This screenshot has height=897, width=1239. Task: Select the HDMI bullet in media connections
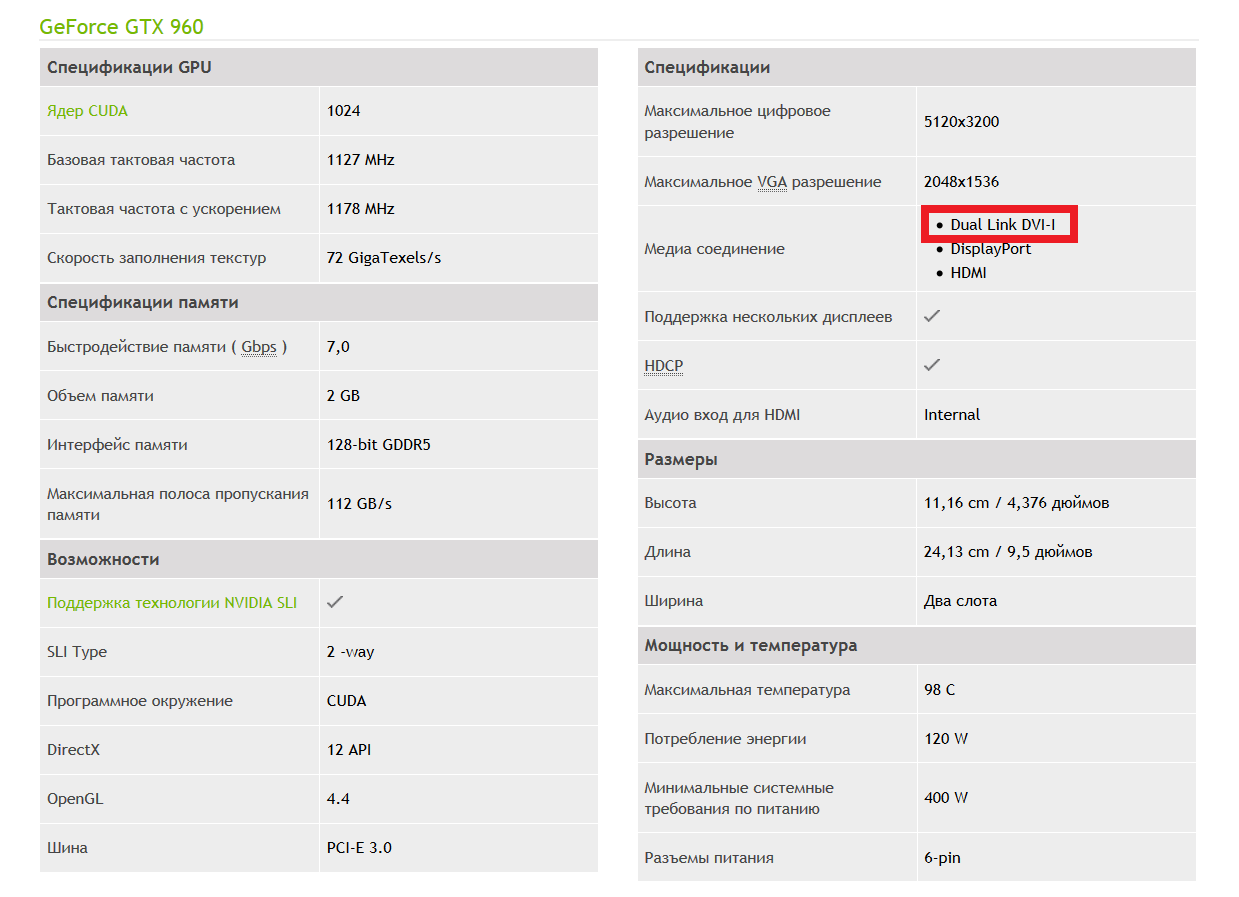(968, 273)
